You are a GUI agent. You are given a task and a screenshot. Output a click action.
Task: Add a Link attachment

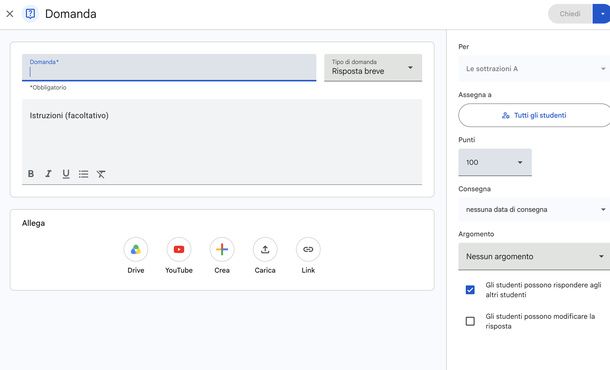click(x=308, y=249)
